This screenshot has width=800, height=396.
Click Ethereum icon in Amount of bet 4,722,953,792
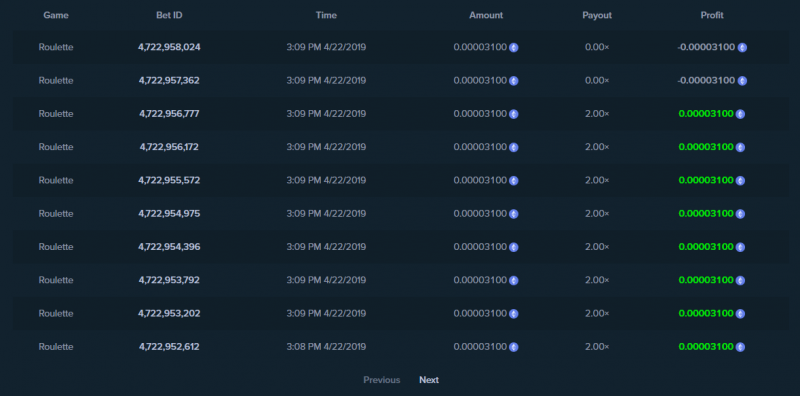pos(514,281)
